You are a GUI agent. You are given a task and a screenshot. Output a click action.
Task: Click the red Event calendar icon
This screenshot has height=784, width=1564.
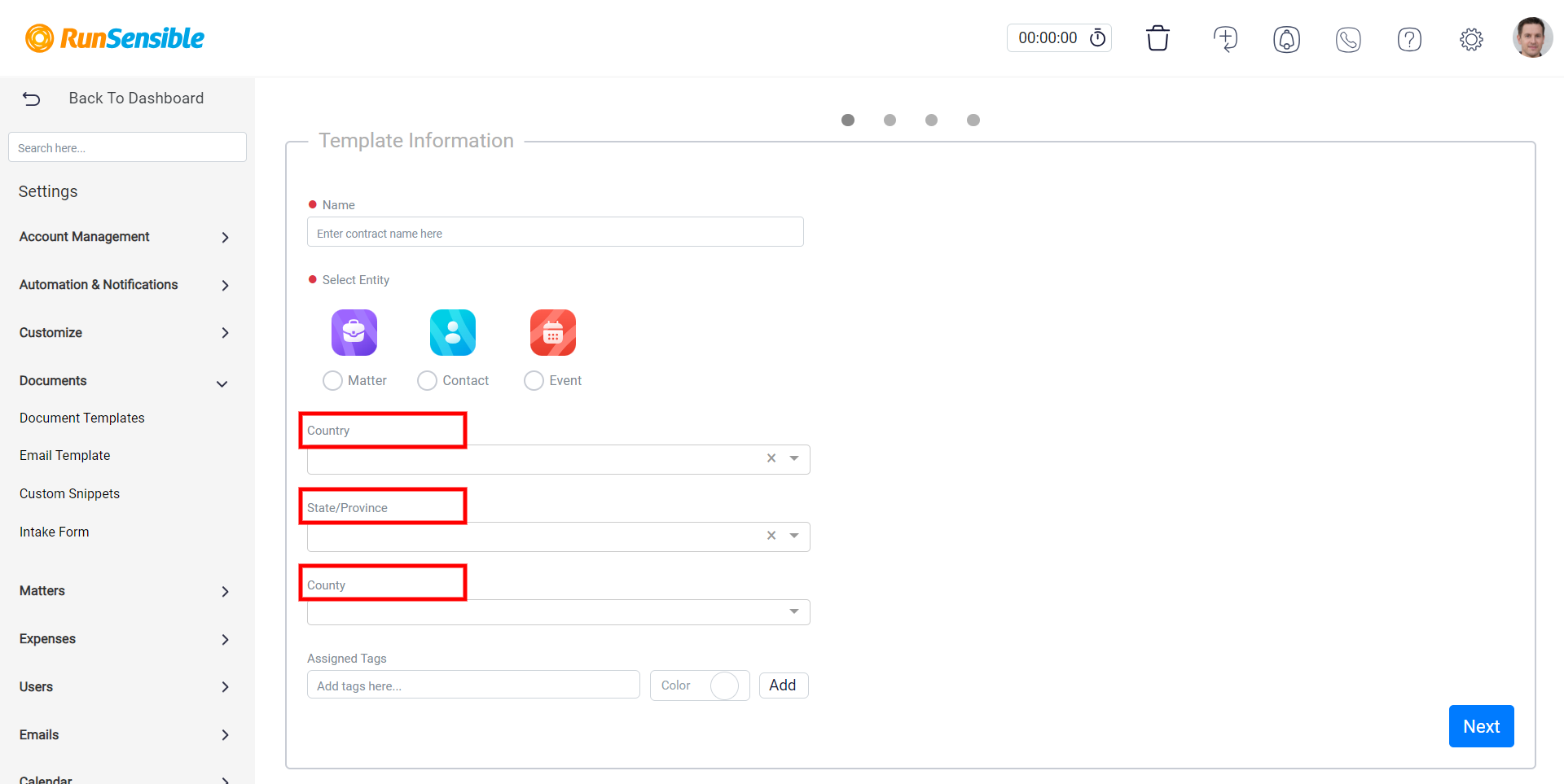pos(553,332)
